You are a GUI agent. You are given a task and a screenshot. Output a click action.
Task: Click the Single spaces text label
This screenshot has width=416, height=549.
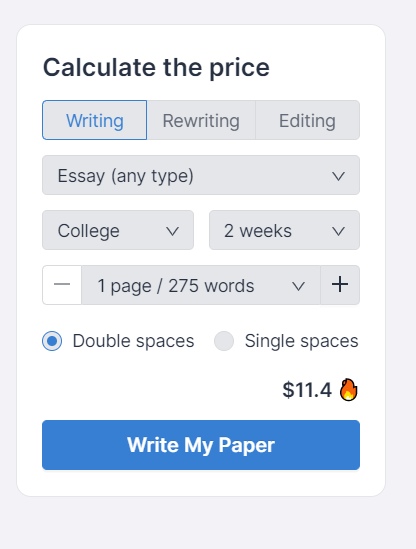[301, 341]
